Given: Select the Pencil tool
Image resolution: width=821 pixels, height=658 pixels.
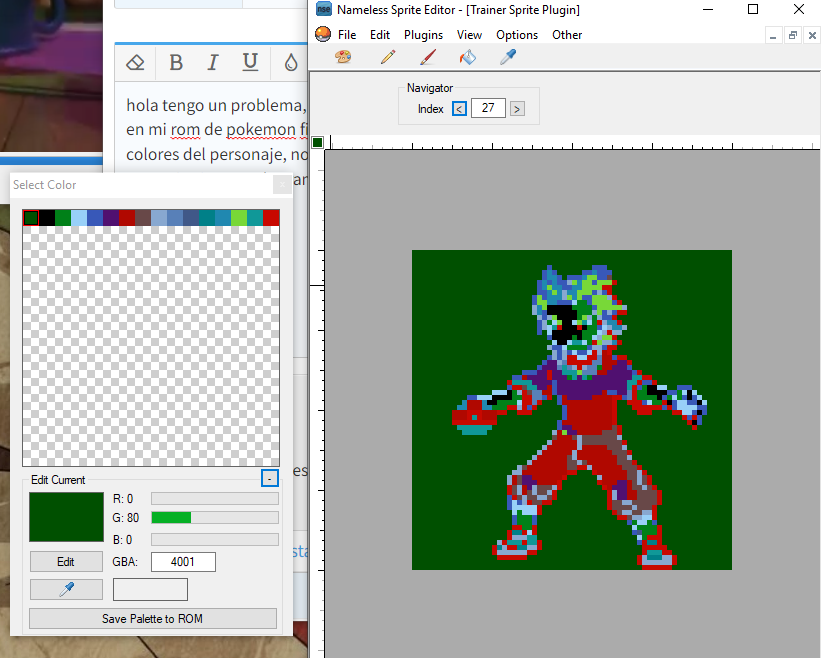Looking at the screenshot, I should [x=388, y=58].
